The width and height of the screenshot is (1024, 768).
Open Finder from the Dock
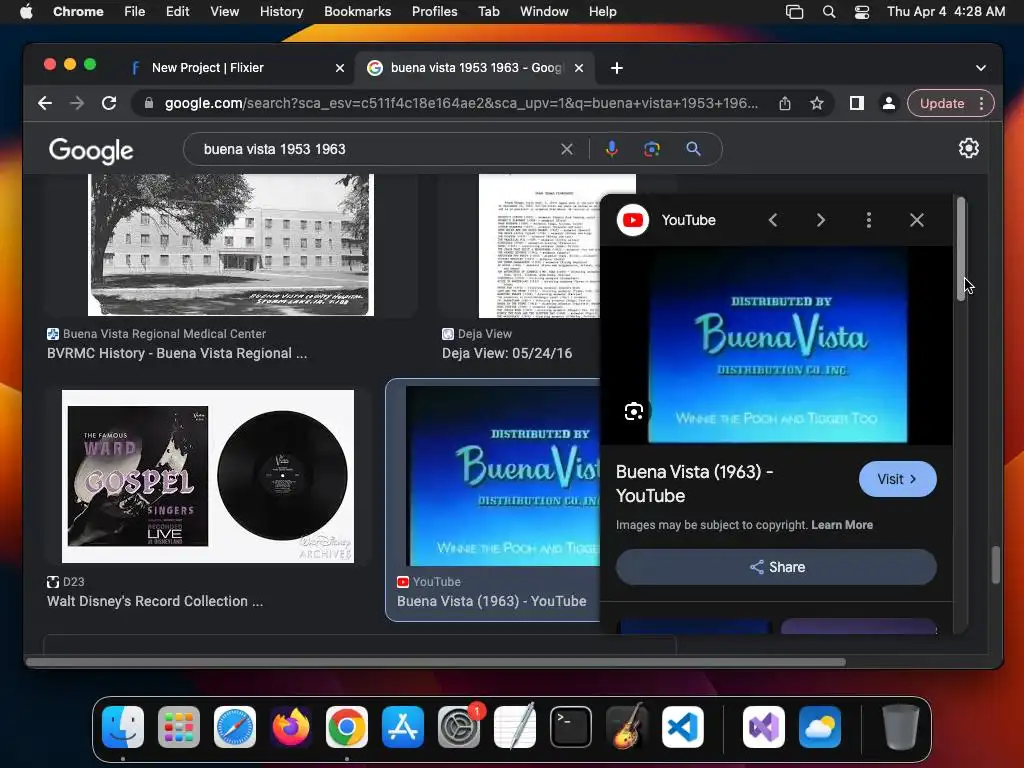[123, 727]
